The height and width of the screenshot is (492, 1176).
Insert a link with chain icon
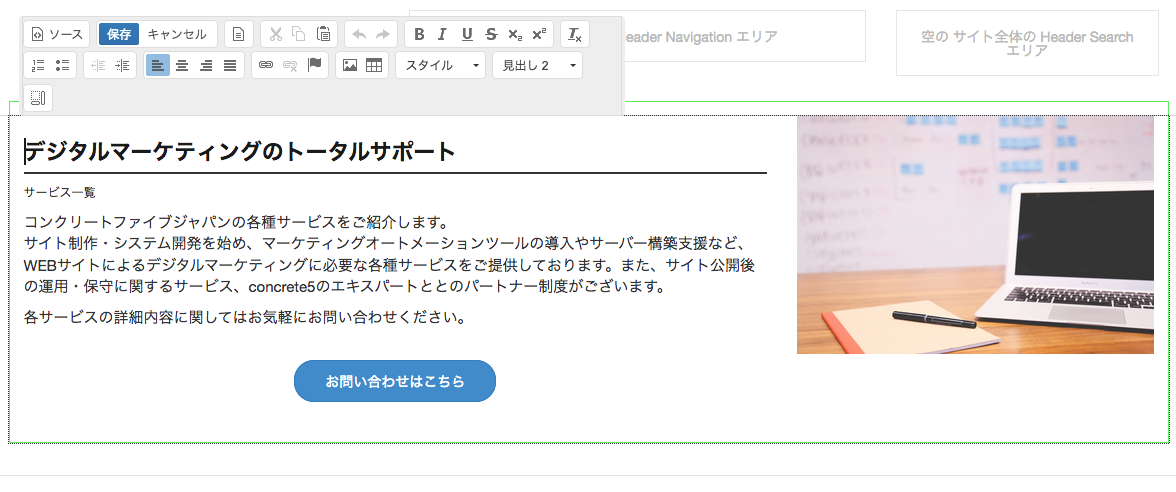(266, 65)
